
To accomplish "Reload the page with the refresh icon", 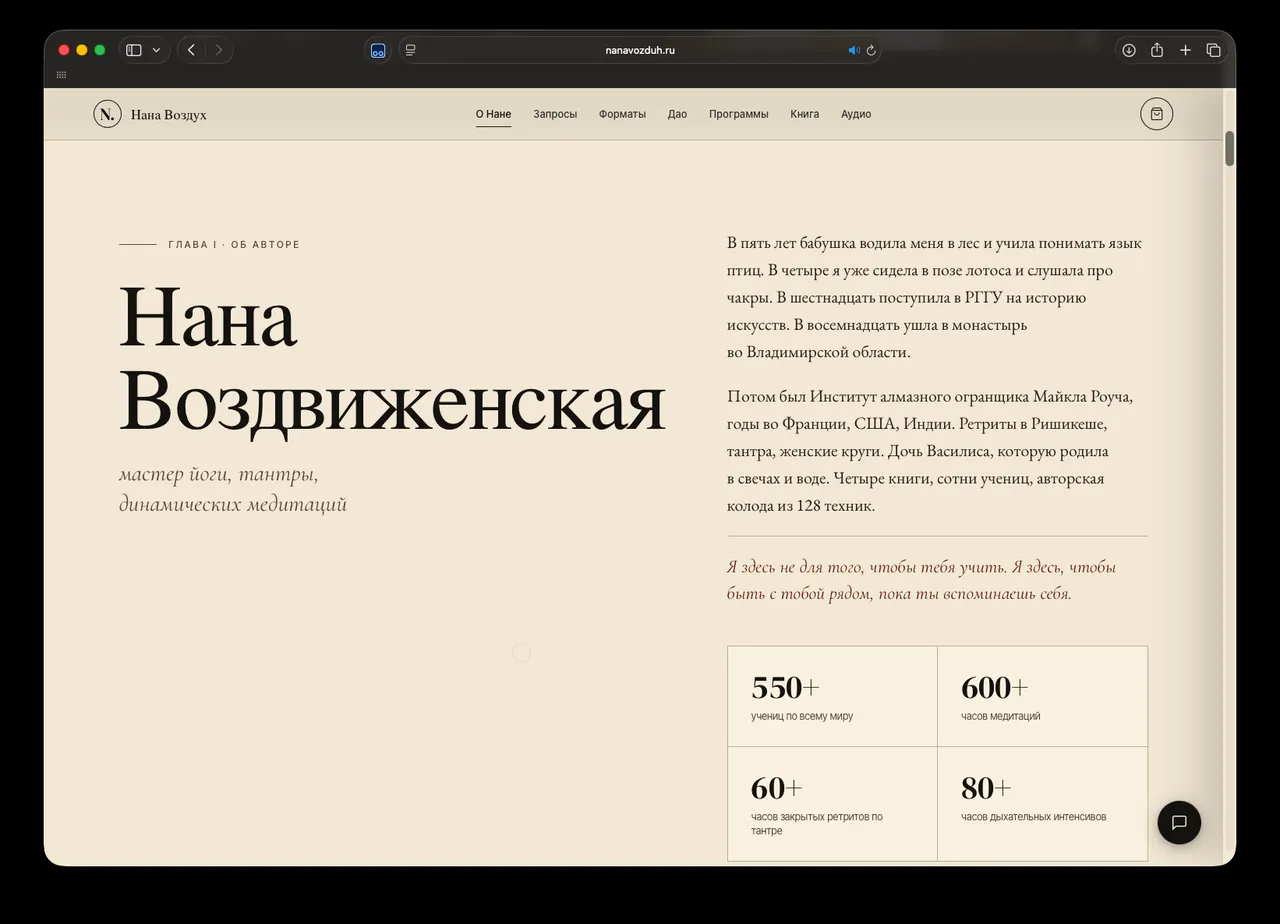I will (x=871, y=50).
